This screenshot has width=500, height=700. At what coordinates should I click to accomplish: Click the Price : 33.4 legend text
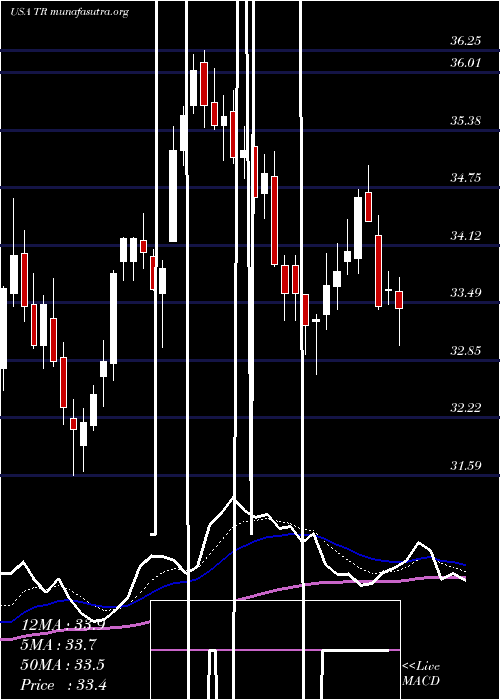click(63, 684)
